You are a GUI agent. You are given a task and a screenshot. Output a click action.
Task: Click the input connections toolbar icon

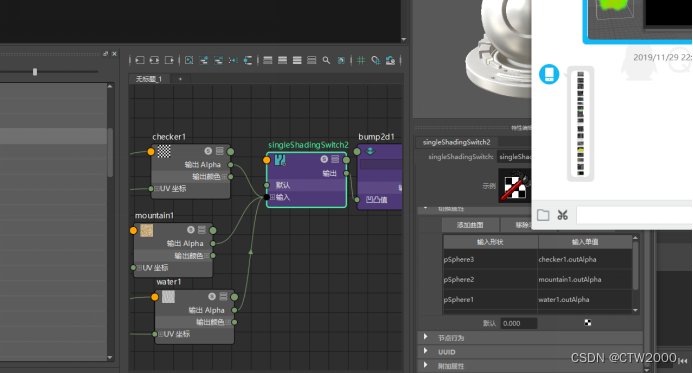tap(140, 60)
